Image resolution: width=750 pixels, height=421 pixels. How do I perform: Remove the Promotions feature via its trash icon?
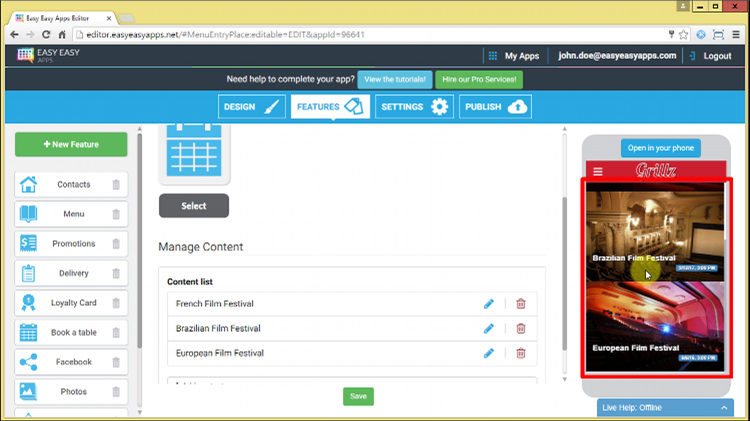pyautogui.click(x=116, y=244)
